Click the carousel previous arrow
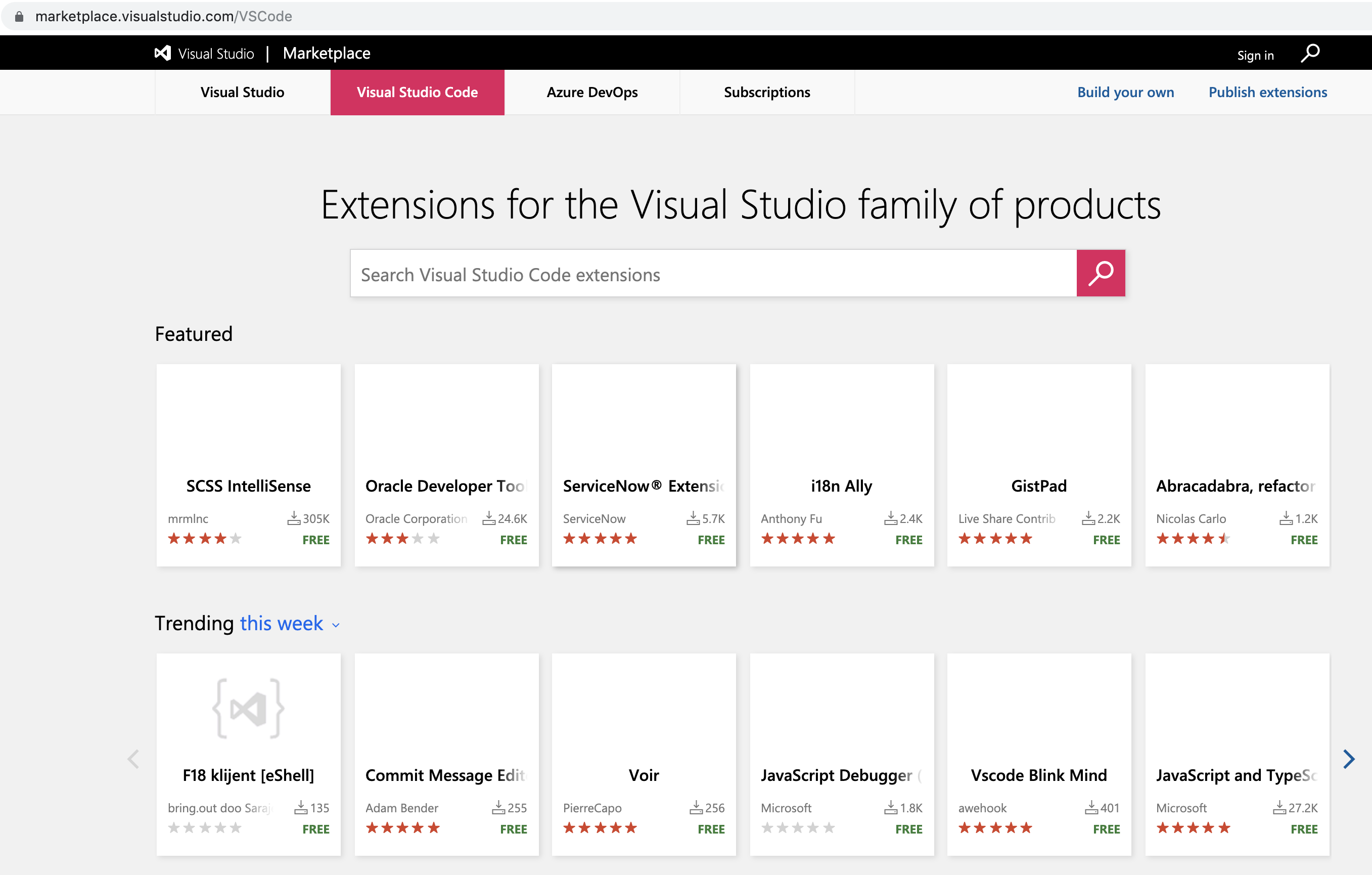 click(134, 759)
